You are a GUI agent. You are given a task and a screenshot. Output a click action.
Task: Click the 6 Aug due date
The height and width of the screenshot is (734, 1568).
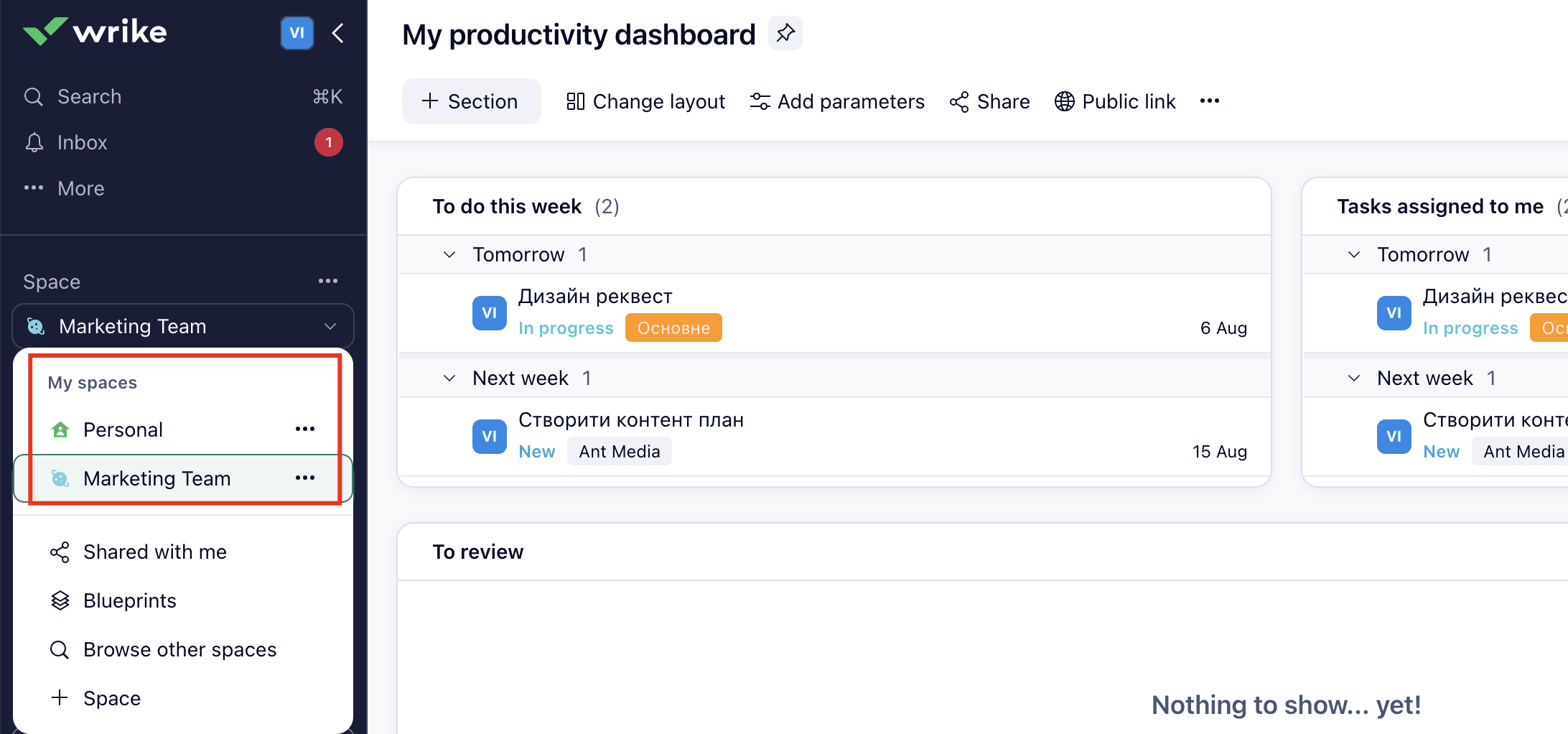(1223, 328)
